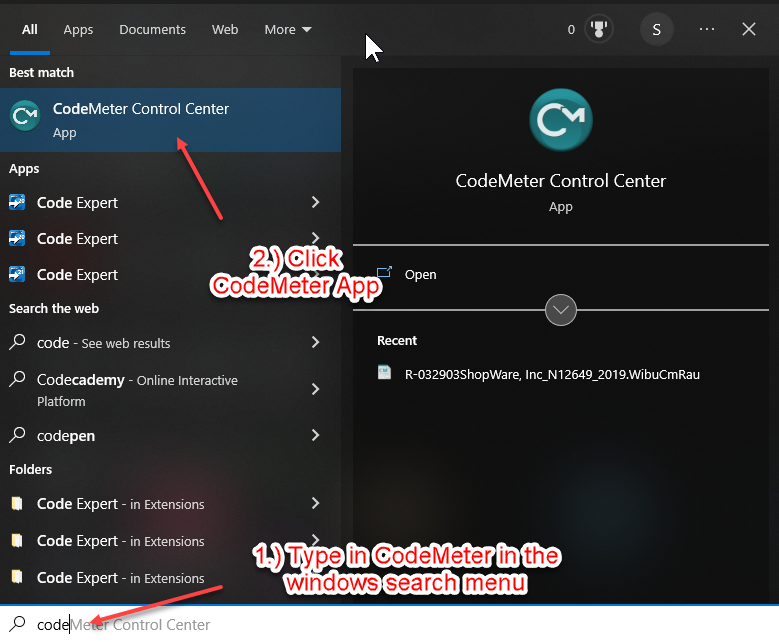Click the magnifier icon in search box
This screenshot has height=642, width=779.
17,624
